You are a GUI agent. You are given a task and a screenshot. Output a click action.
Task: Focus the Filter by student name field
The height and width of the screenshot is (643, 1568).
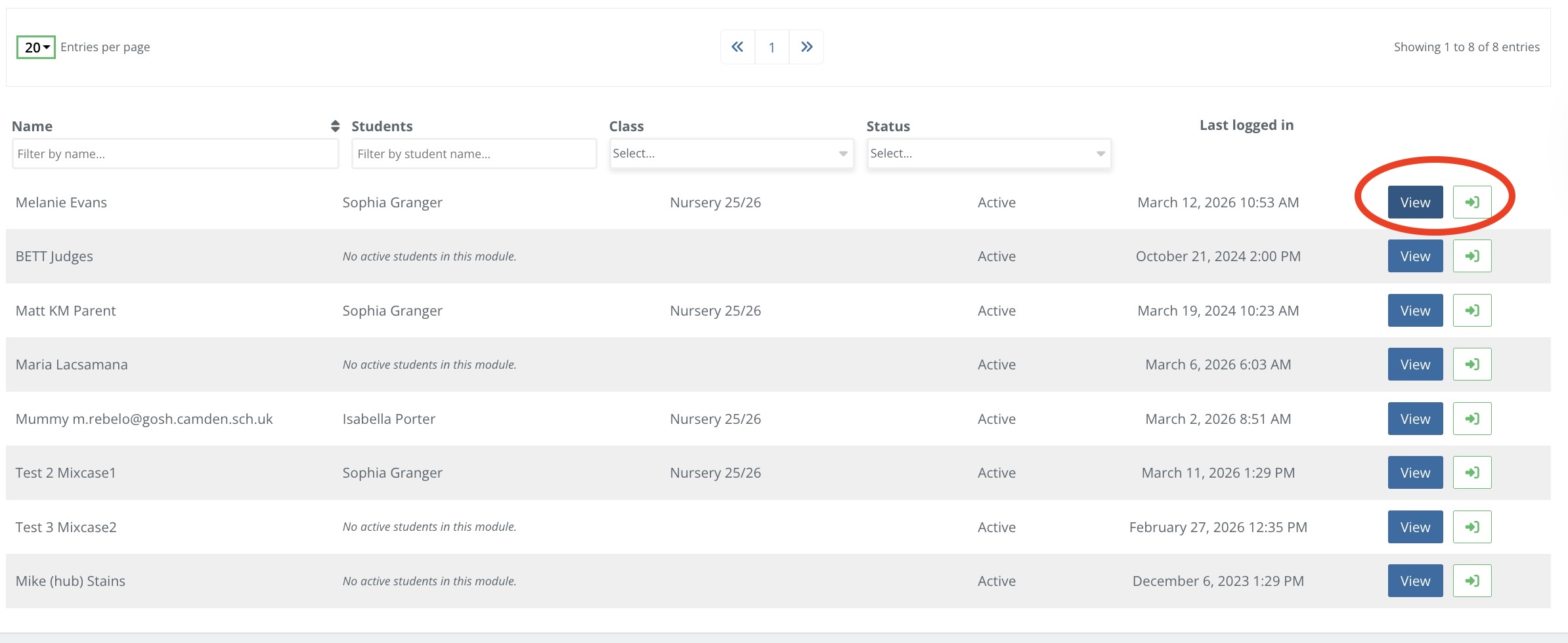click(473, 154)
